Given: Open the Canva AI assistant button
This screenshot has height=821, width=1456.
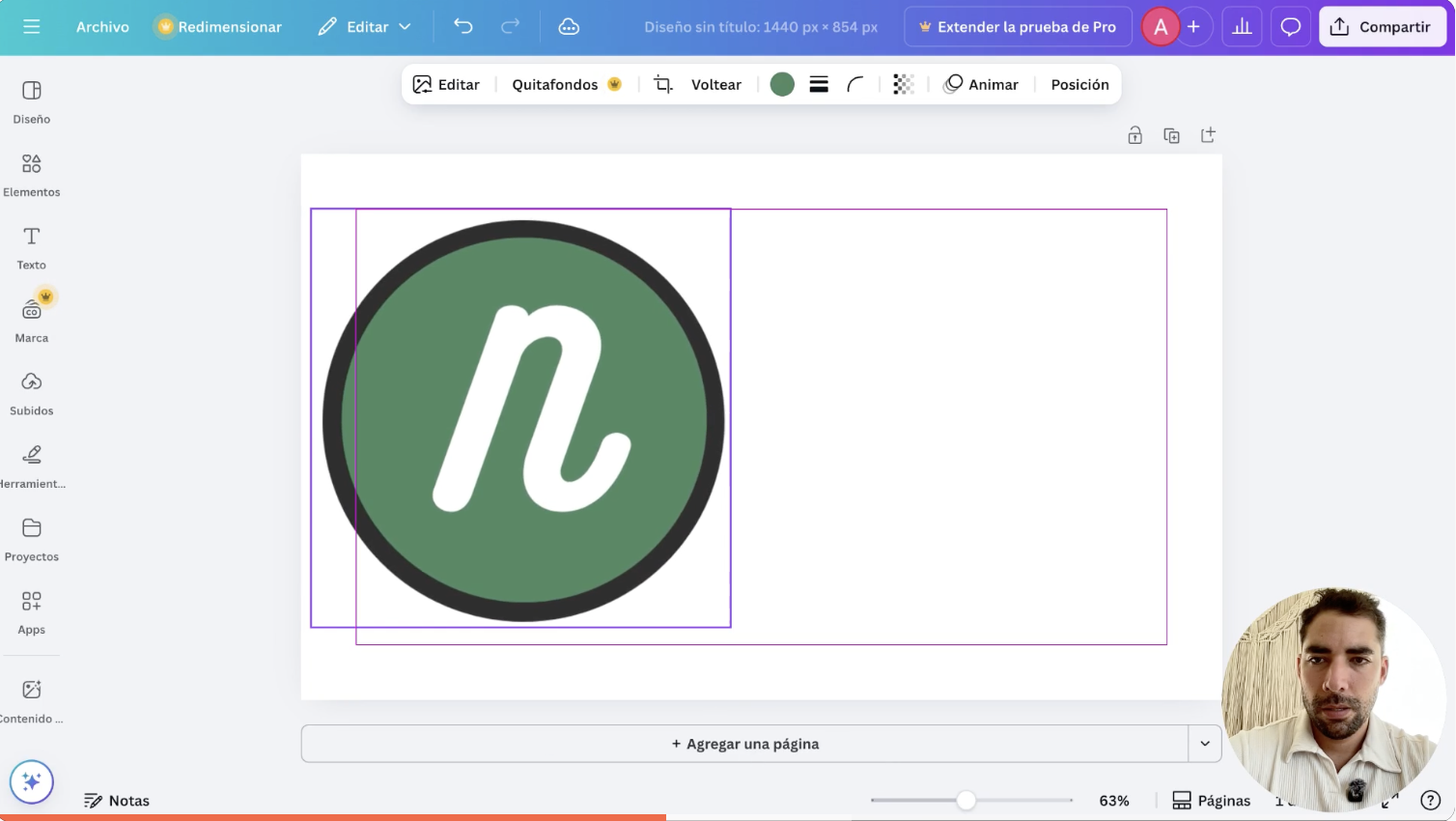Looking at the screenshot, I should pyautogui.click(x=32, y=782).
